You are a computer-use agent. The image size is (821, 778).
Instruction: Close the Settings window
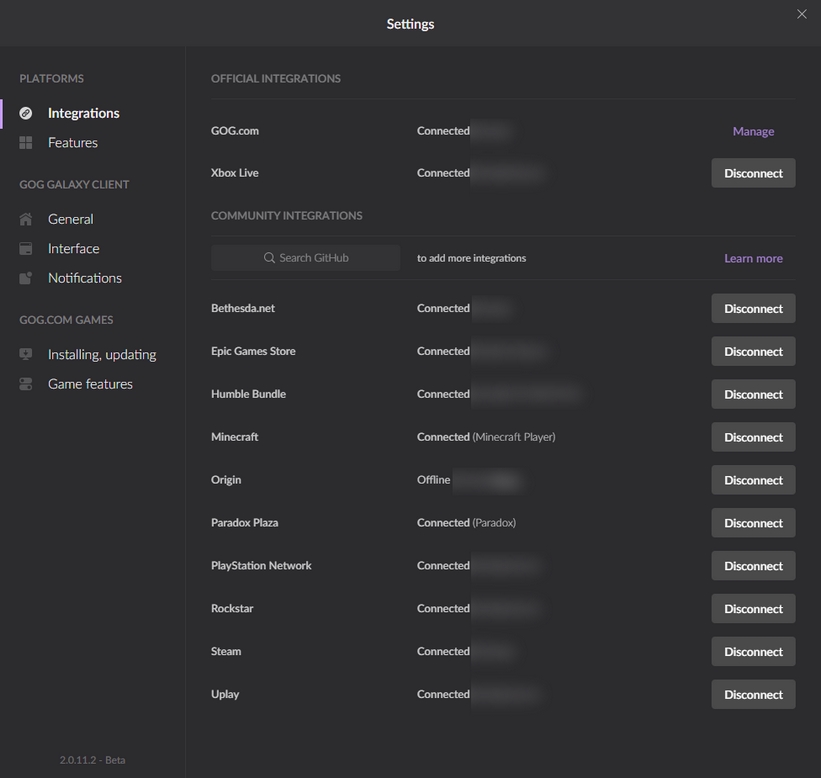[801, 14]
